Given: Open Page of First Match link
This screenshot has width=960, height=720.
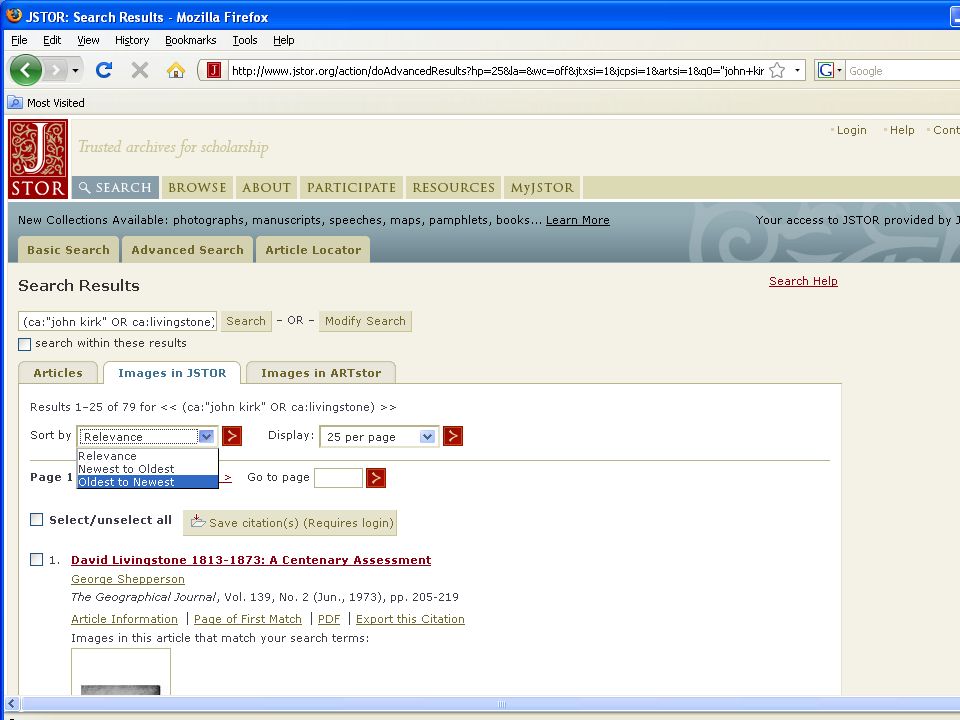Looking at the screenshot, I should pos(248,619).
